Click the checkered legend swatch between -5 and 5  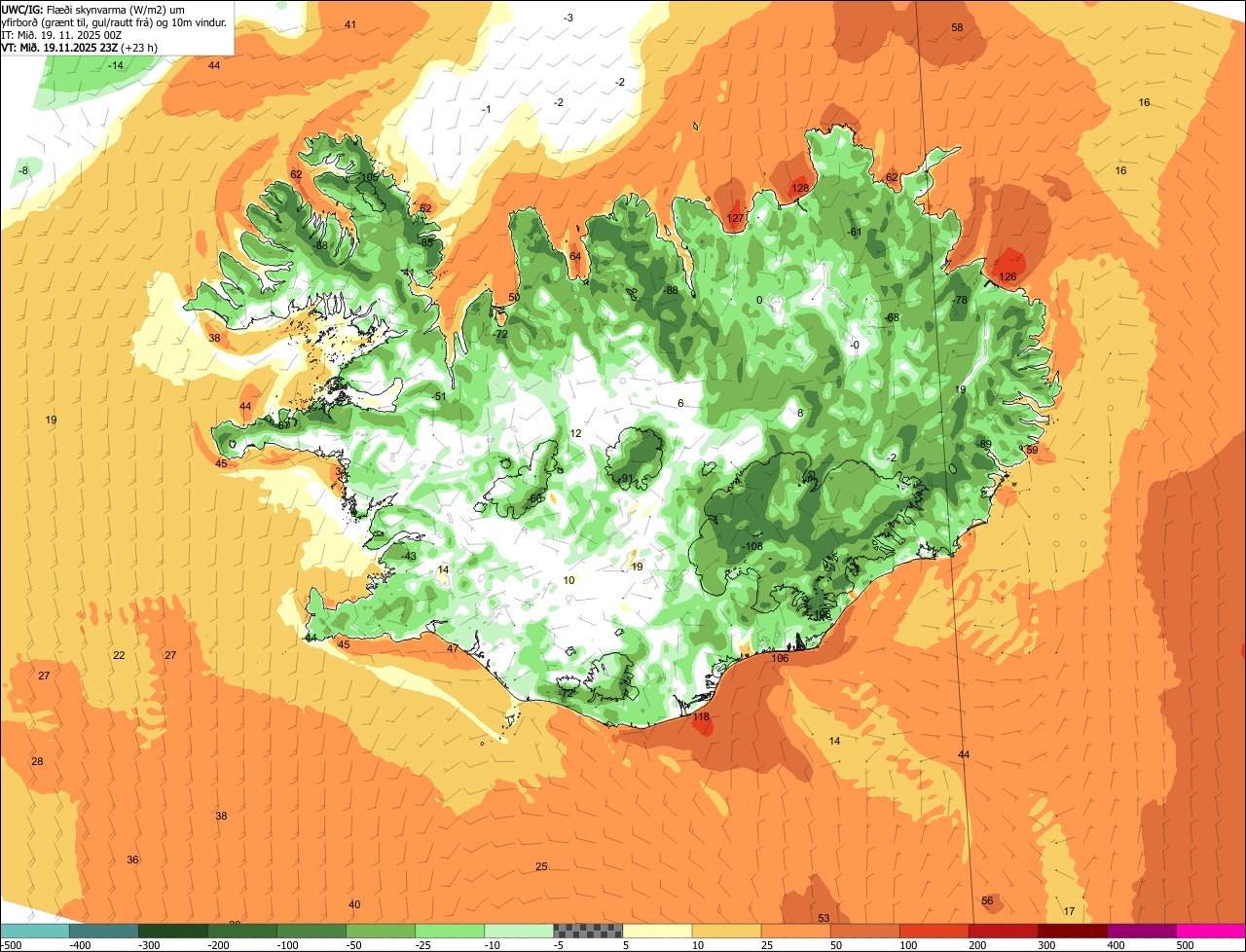point(587,932)
